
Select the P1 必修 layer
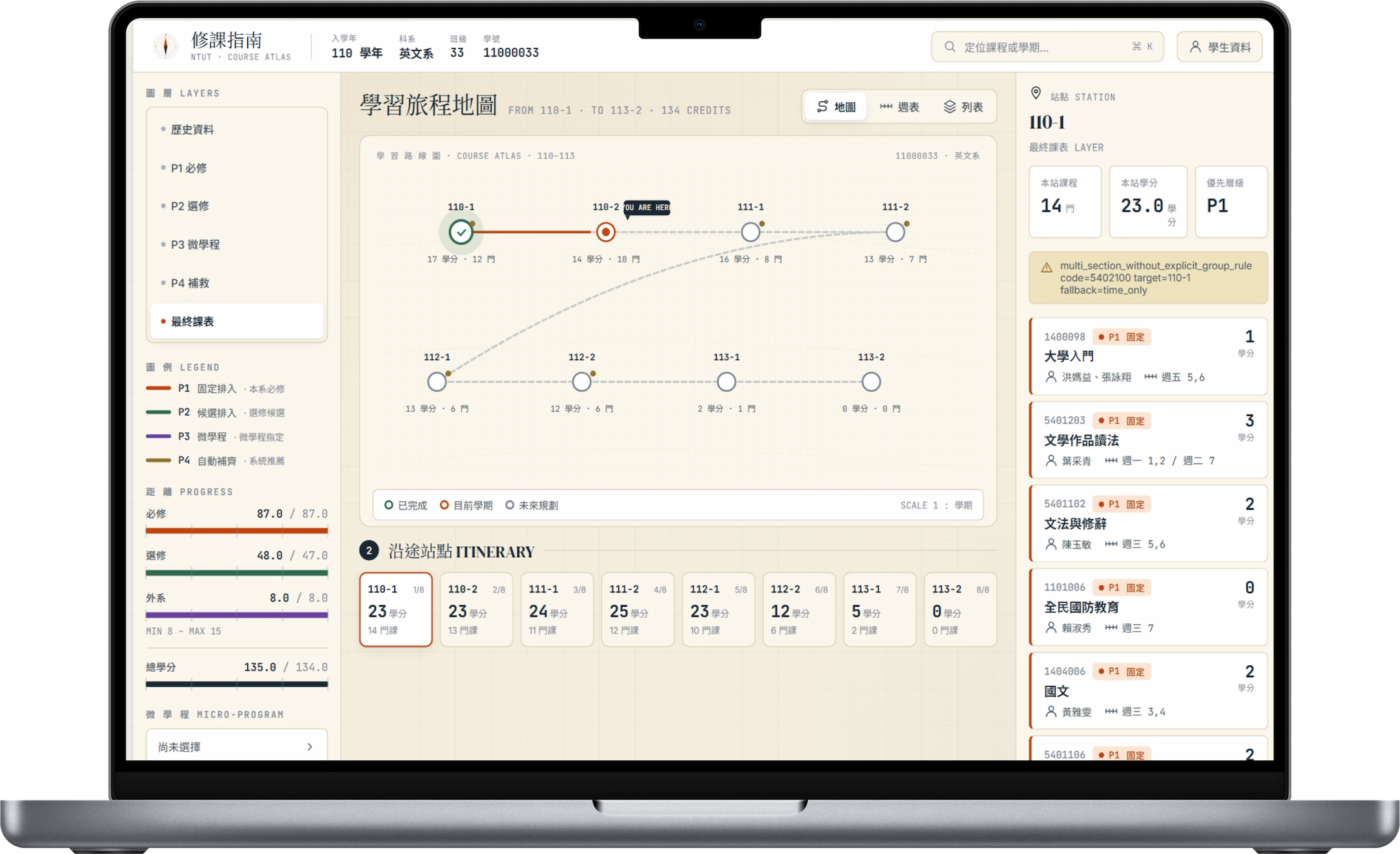tap(237, 168)
